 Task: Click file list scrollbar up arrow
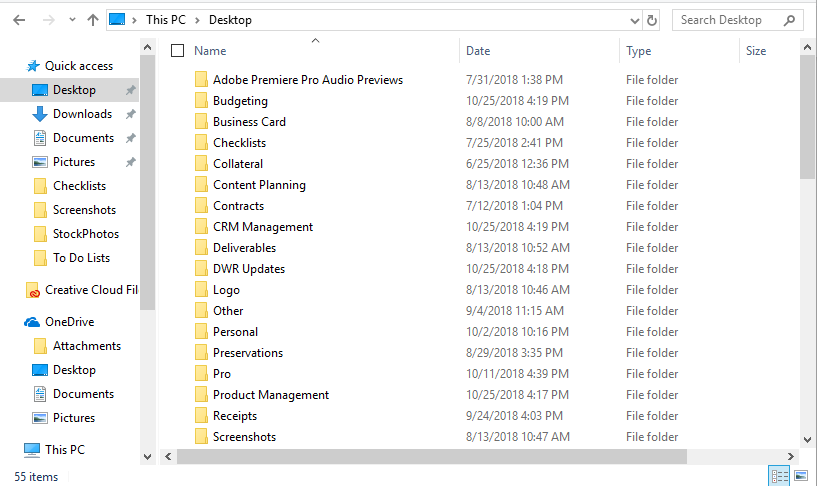point(807,47)
